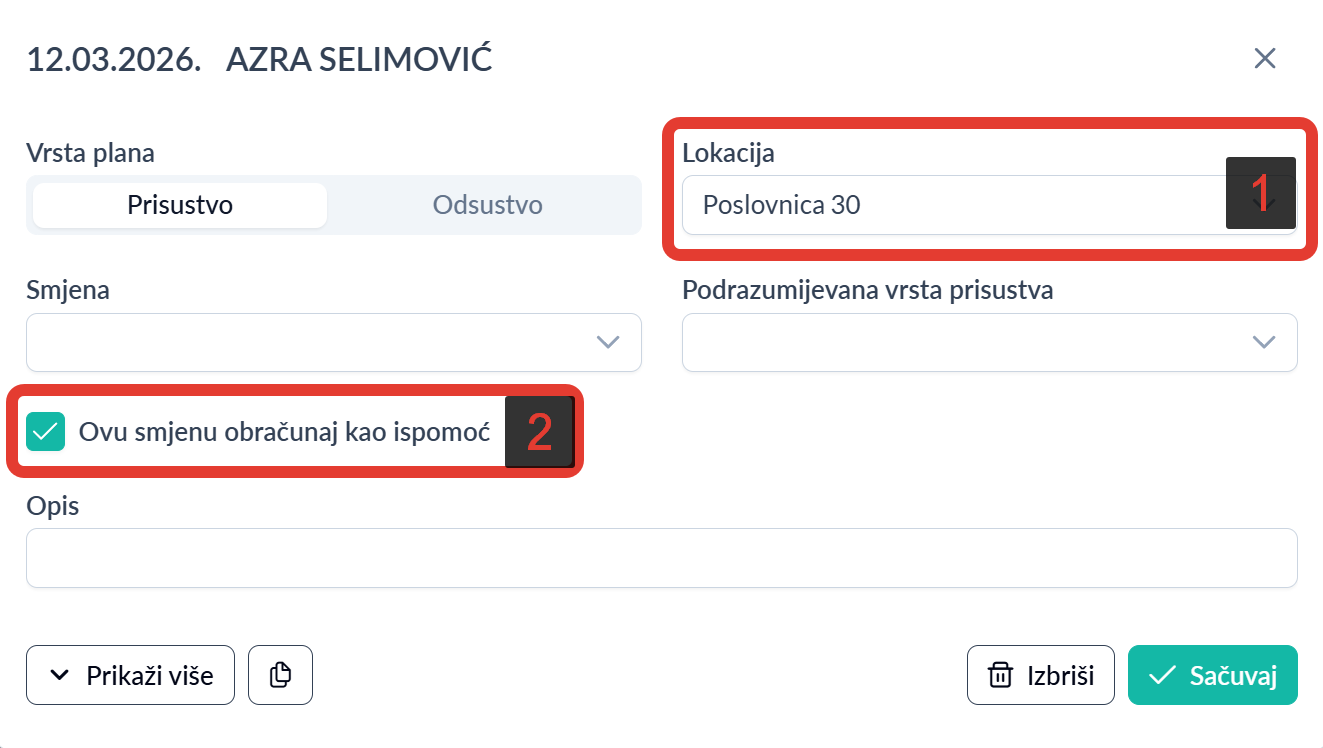Open the Lokacija dropdown showing Poslovnica 30
Viewport: 1323px width, 748px height.
[950, 205]
